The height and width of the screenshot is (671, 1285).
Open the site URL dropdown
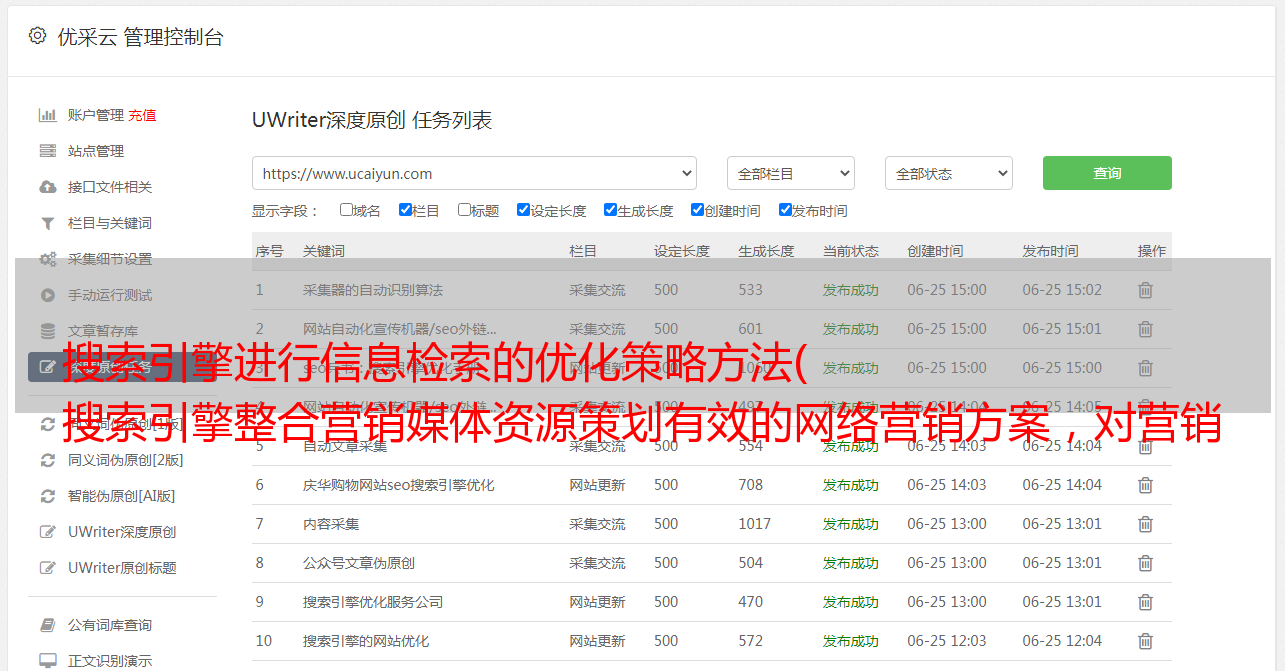[474, 173]
